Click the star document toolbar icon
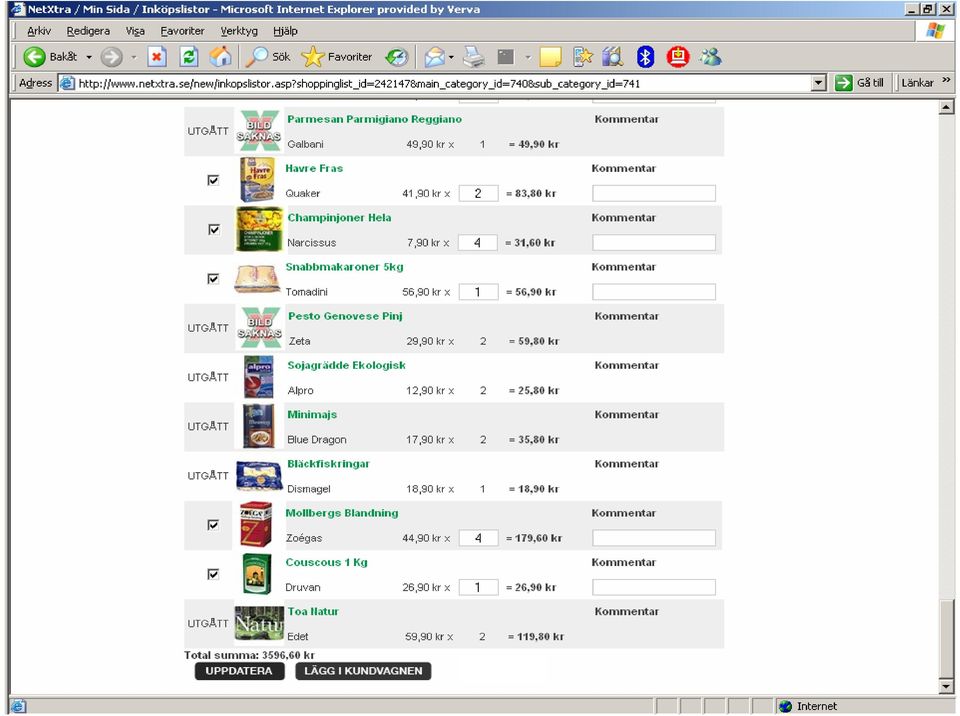This screenshot has height=716, width=960. pos(583,57)
